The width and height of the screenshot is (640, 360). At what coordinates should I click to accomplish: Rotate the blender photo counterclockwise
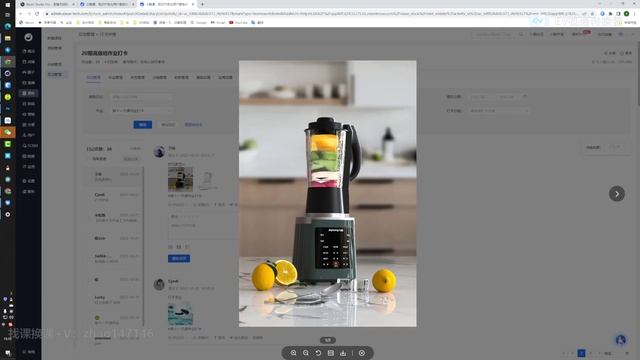[318, 353]
